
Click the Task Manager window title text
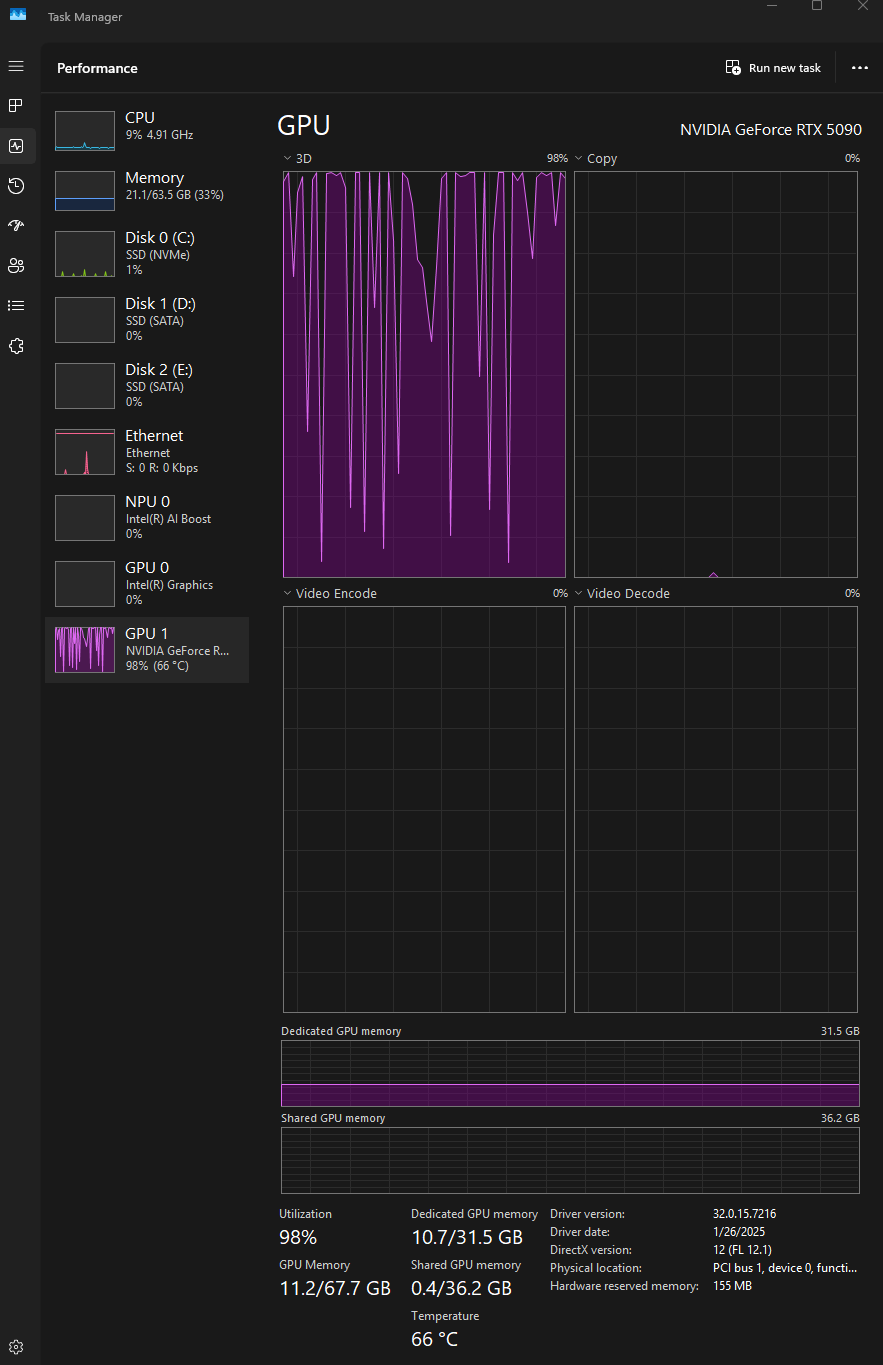[x=85, y=17]
